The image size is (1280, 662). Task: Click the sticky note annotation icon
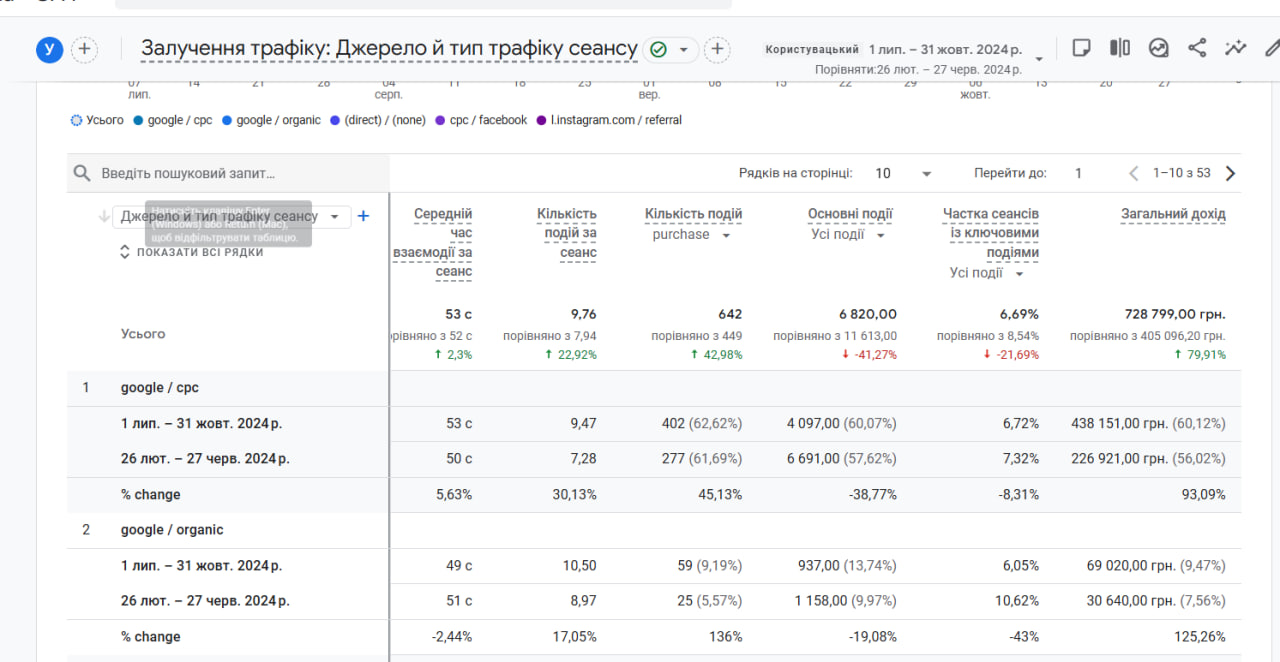click(x=1081, y=47)
